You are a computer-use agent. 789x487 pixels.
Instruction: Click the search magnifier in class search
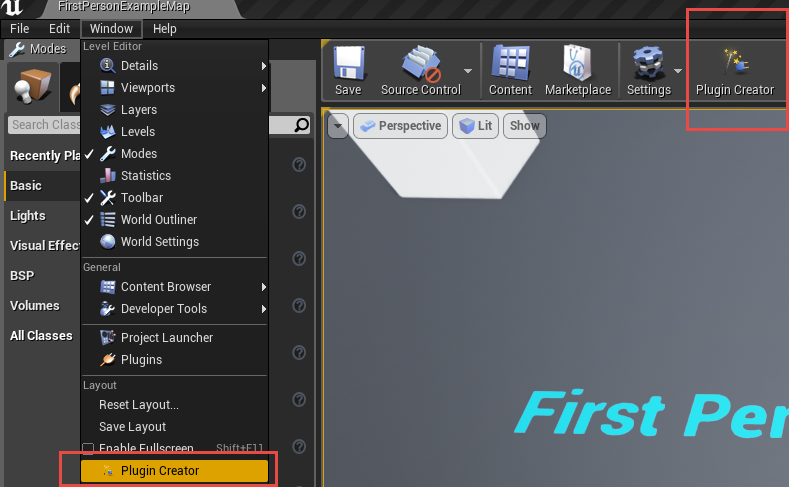point(302,125)
